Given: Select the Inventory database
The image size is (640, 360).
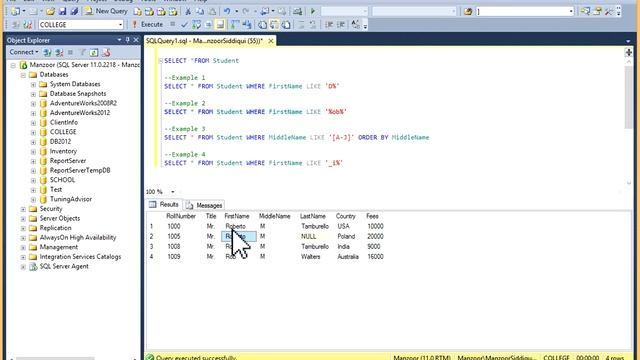Looking at the screenshot, I should click(x=63, y=151).
